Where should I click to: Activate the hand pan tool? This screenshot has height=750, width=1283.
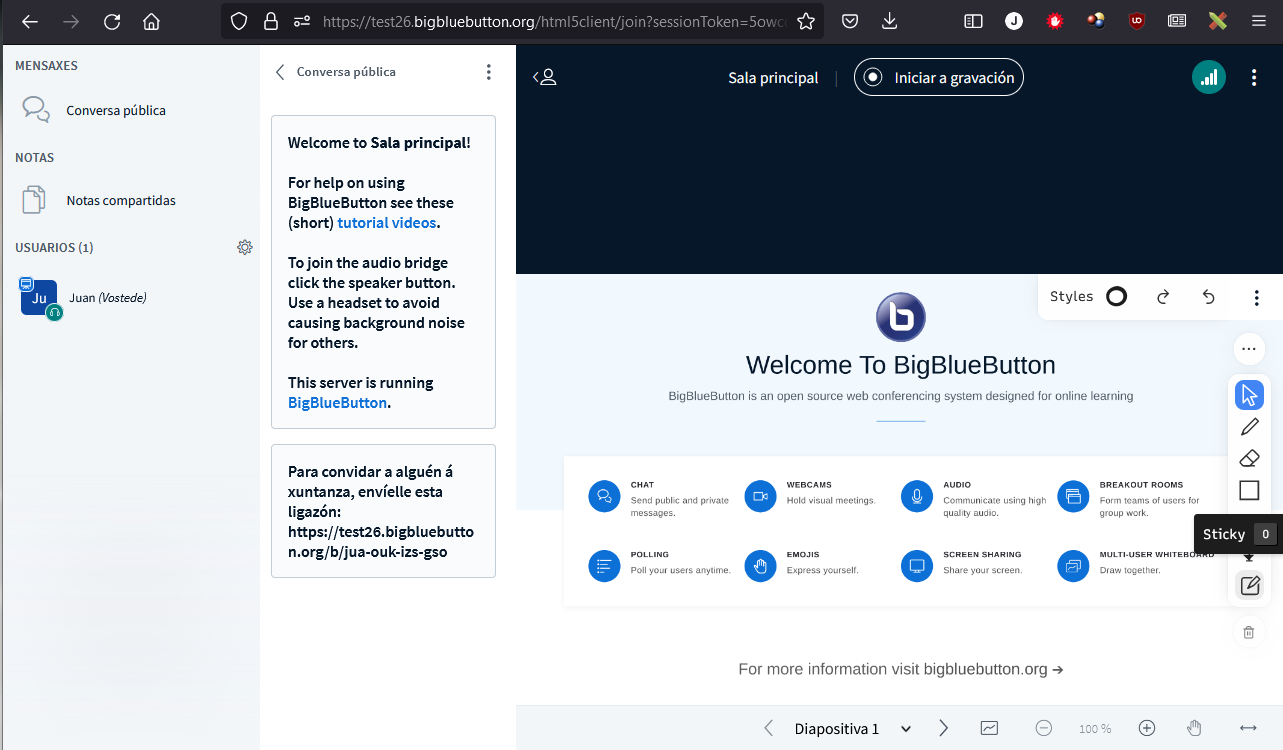click(x=1193, y=728)
